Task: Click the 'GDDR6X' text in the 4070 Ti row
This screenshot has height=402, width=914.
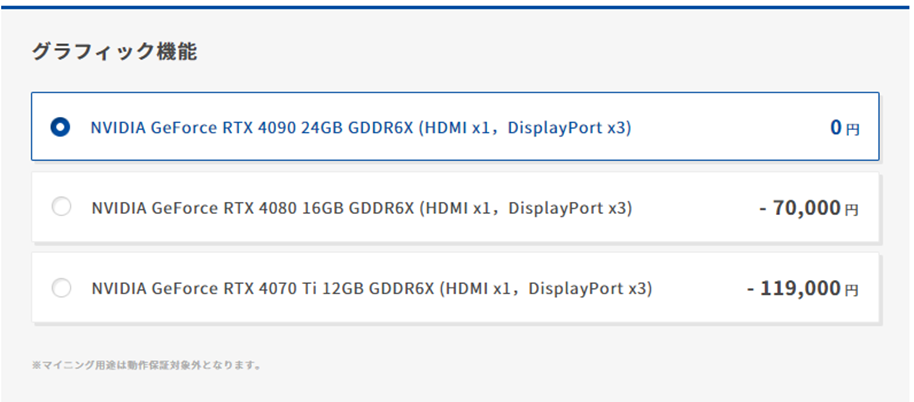Action: (x=402, y=289)
